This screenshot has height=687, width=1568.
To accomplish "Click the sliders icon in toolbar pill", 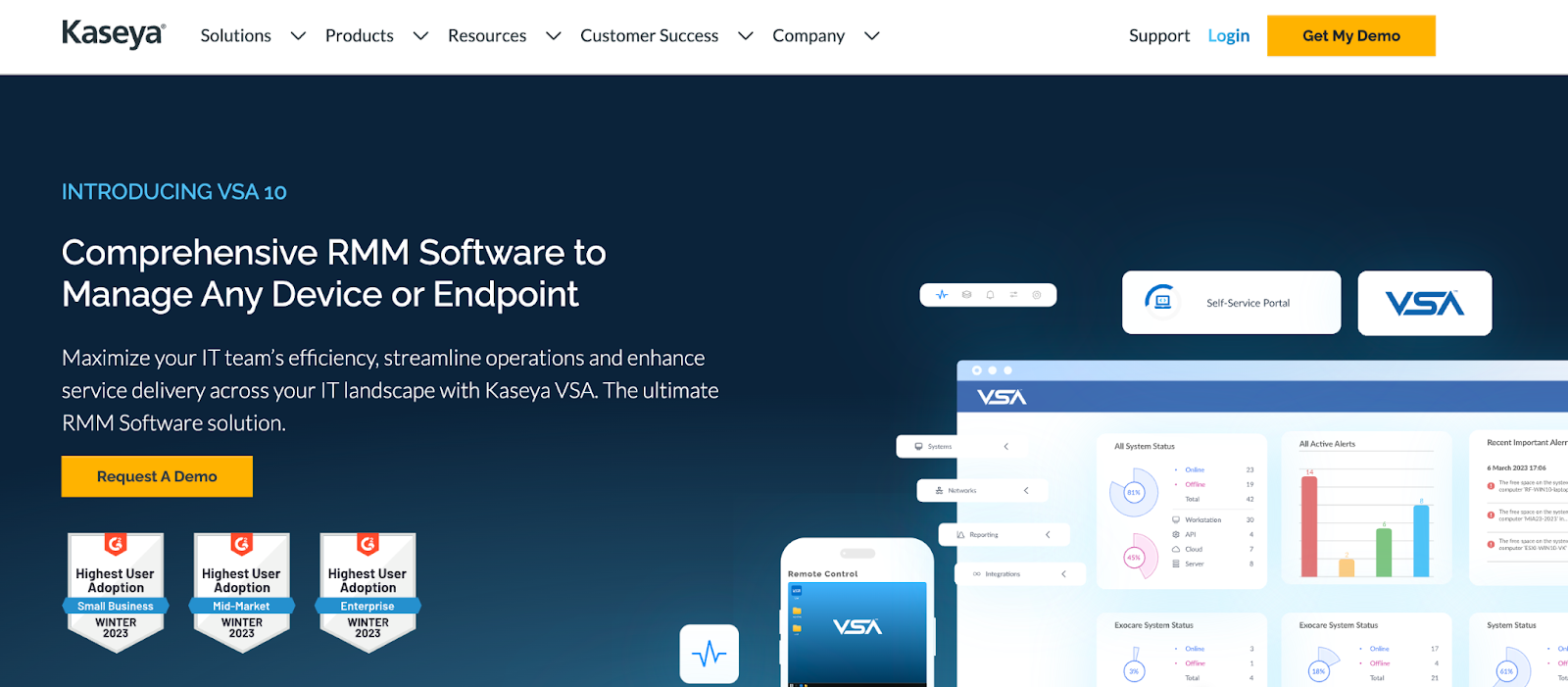I will 1013,294.
